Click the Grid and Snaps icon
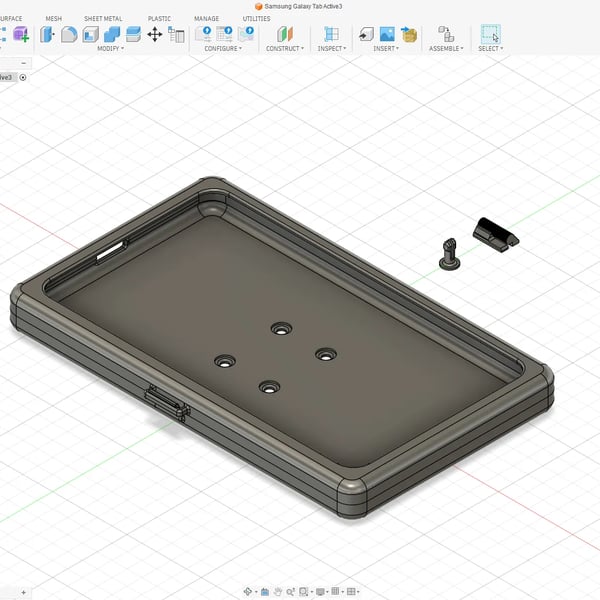The height and width of the screenshot is (600, 600). pyautogui.click(x=335, y=592)
